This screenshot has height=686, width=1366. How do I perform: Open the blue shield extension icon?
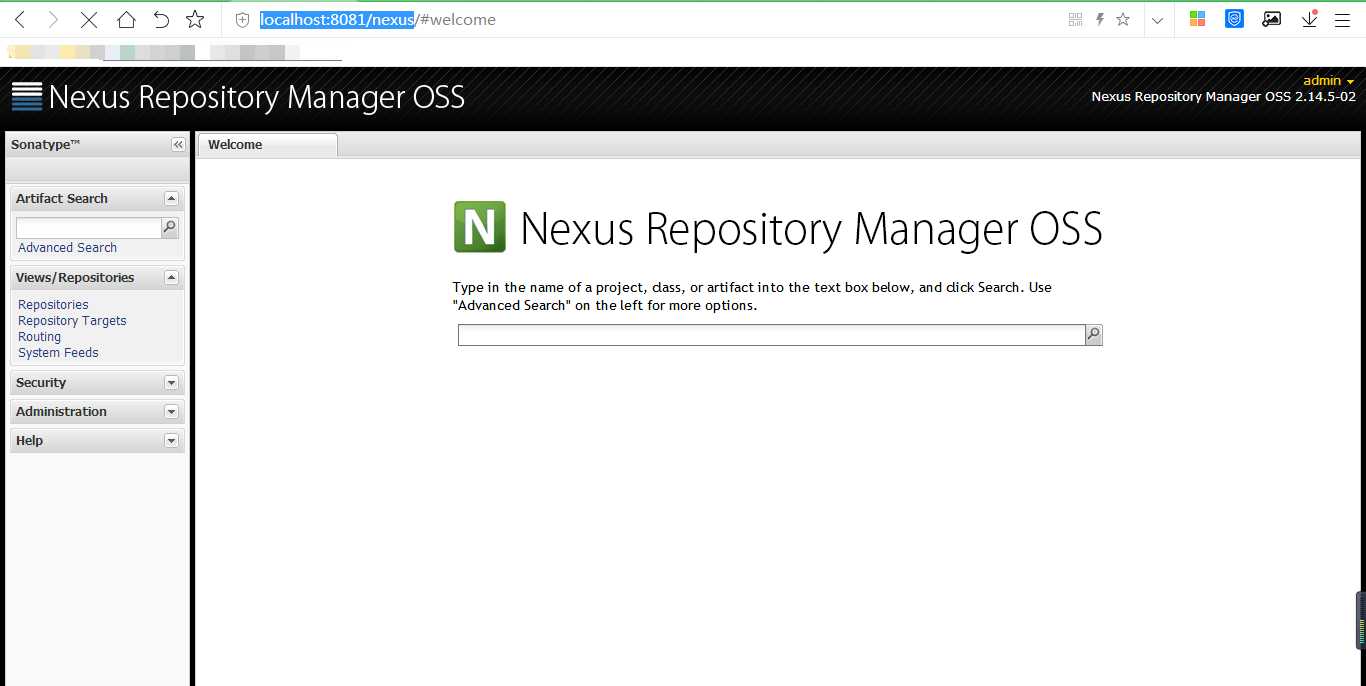click(x=1234, y=19)
